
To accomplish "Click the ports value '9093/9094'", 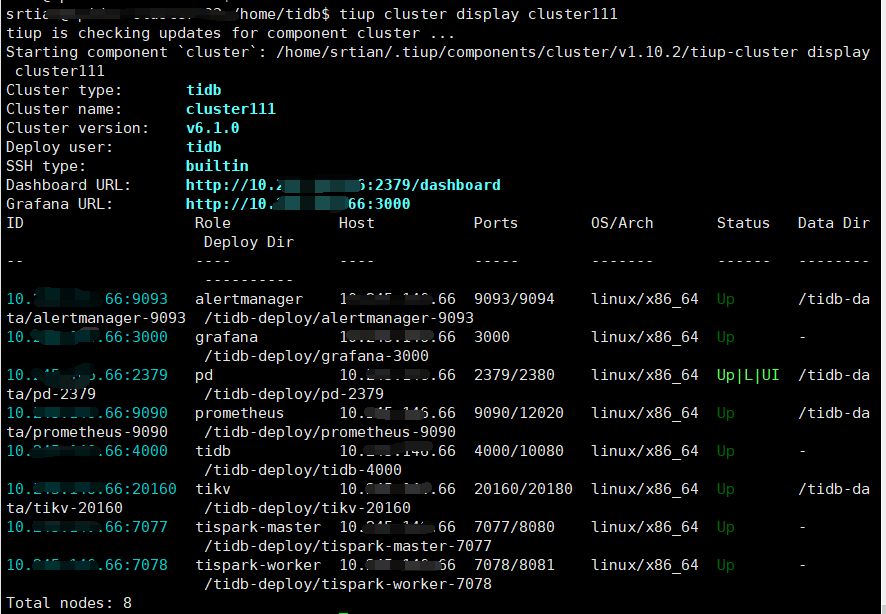I will (x=514, y=299).
